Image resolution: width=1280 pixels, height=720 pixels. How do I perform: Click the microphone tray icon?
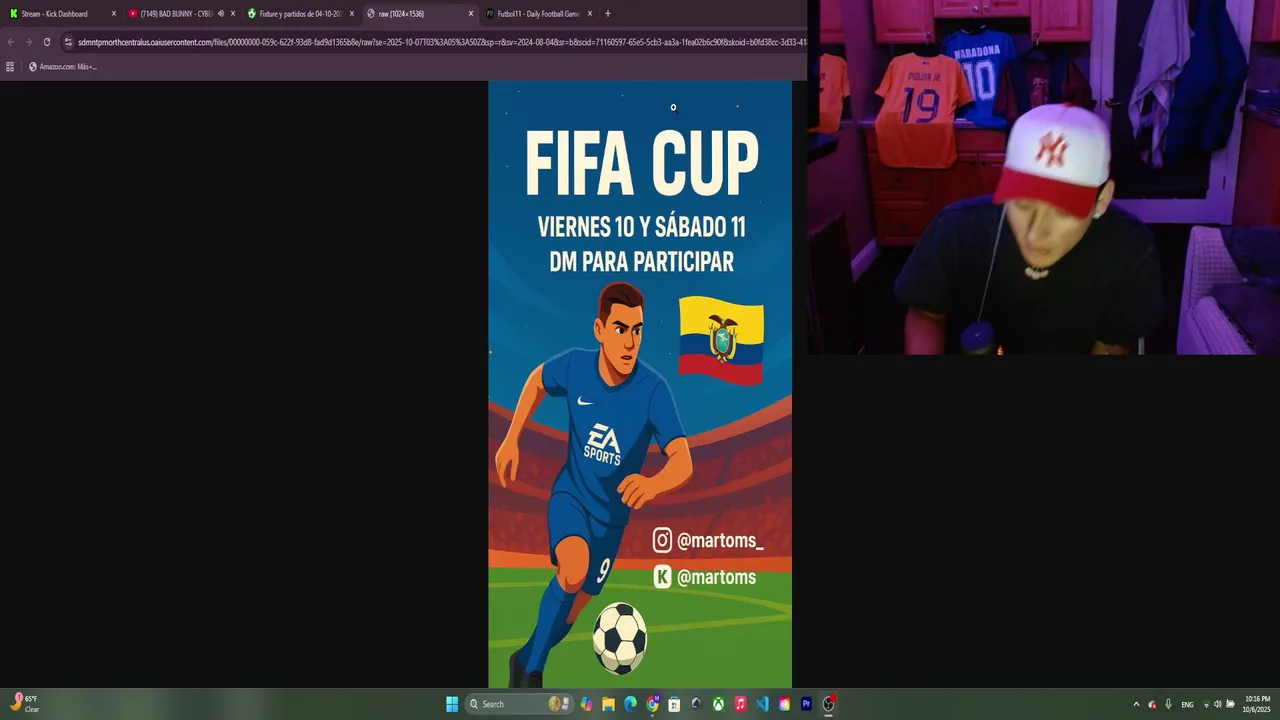pyautogui.click(x=1168, y=704)
